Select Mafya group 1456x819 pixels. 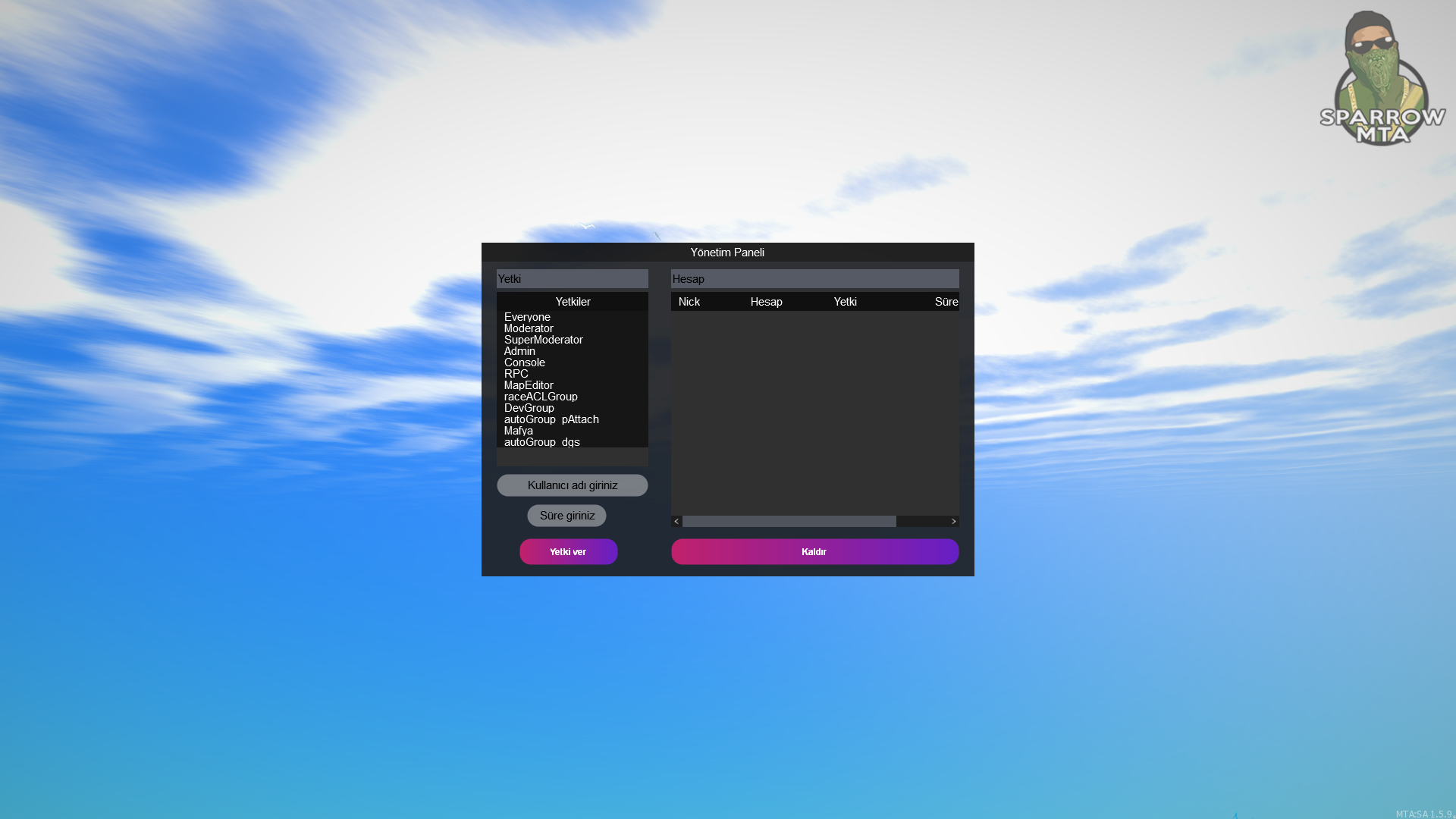573,431
